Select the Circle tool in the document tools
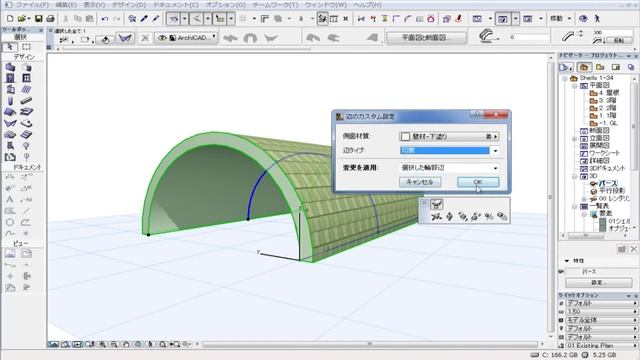640x360 pixels. [x=10, y=222]
